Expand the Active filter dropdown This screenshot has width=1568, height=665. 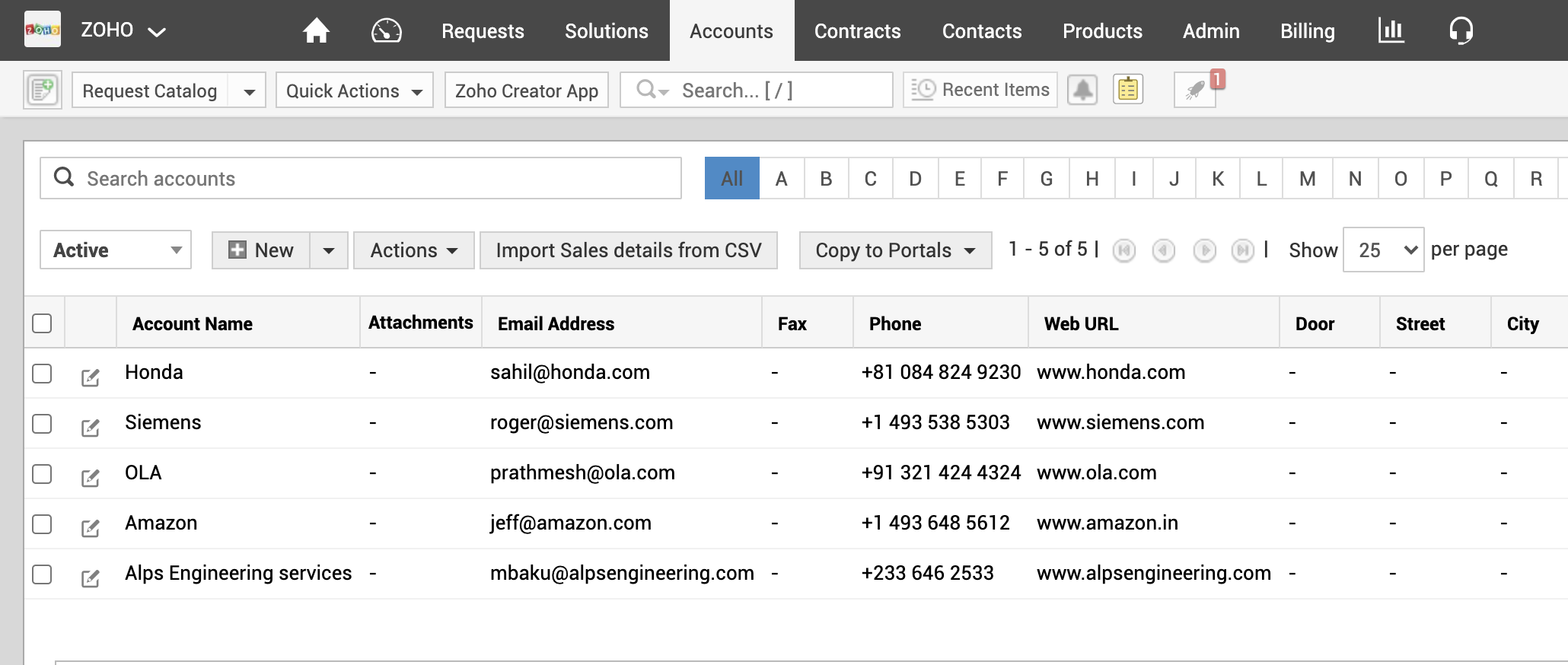click(x=116, y=250)
